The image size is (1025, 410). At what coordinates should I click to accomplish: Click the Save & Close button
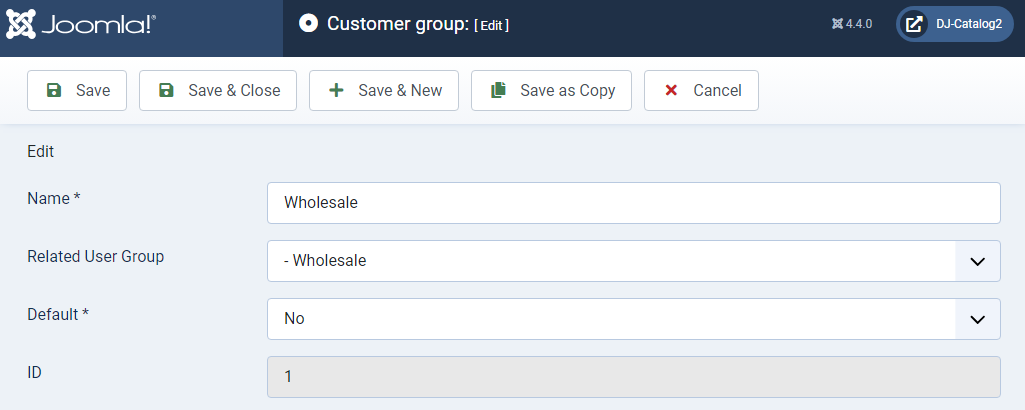[x=218, y=90]
